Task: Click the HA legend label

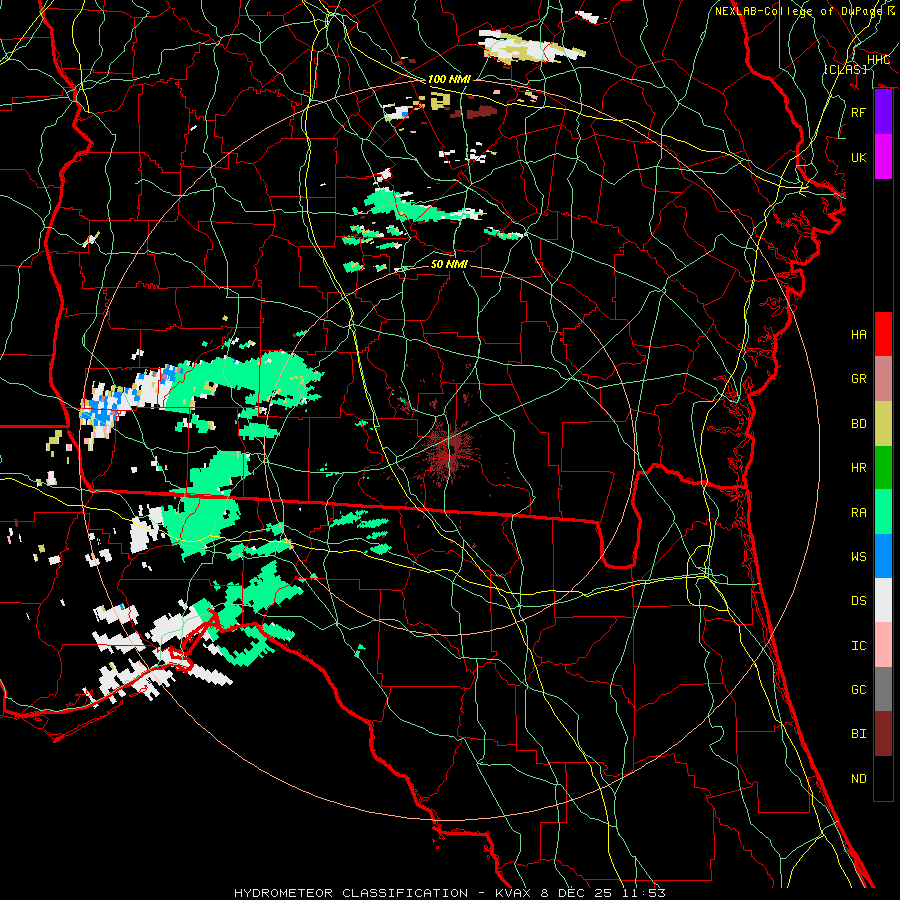Action: coord(859,335)
